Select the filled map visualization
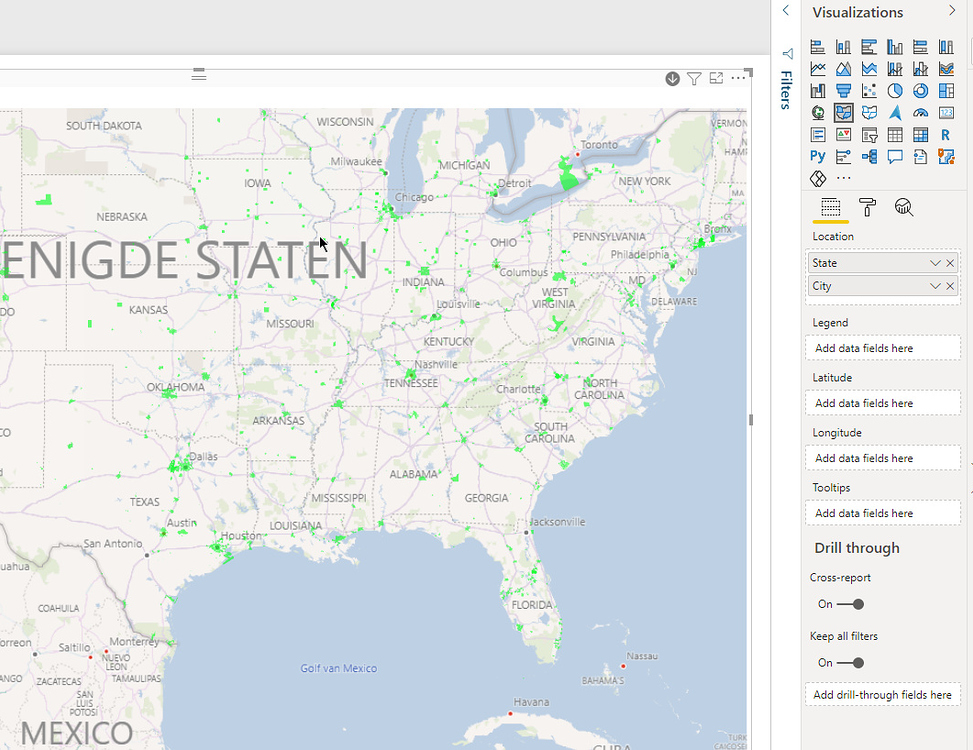This screenshot has width=973, height=750. (x=844, y=112)
